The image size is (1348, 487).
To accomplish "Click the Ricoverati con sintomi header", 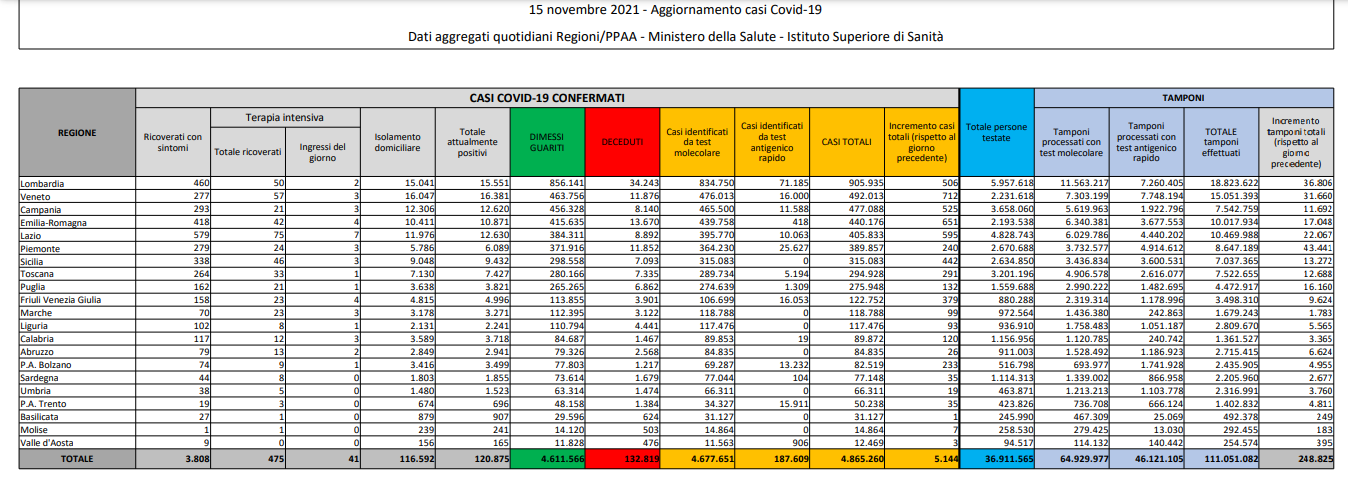I will tap(173, 143).
